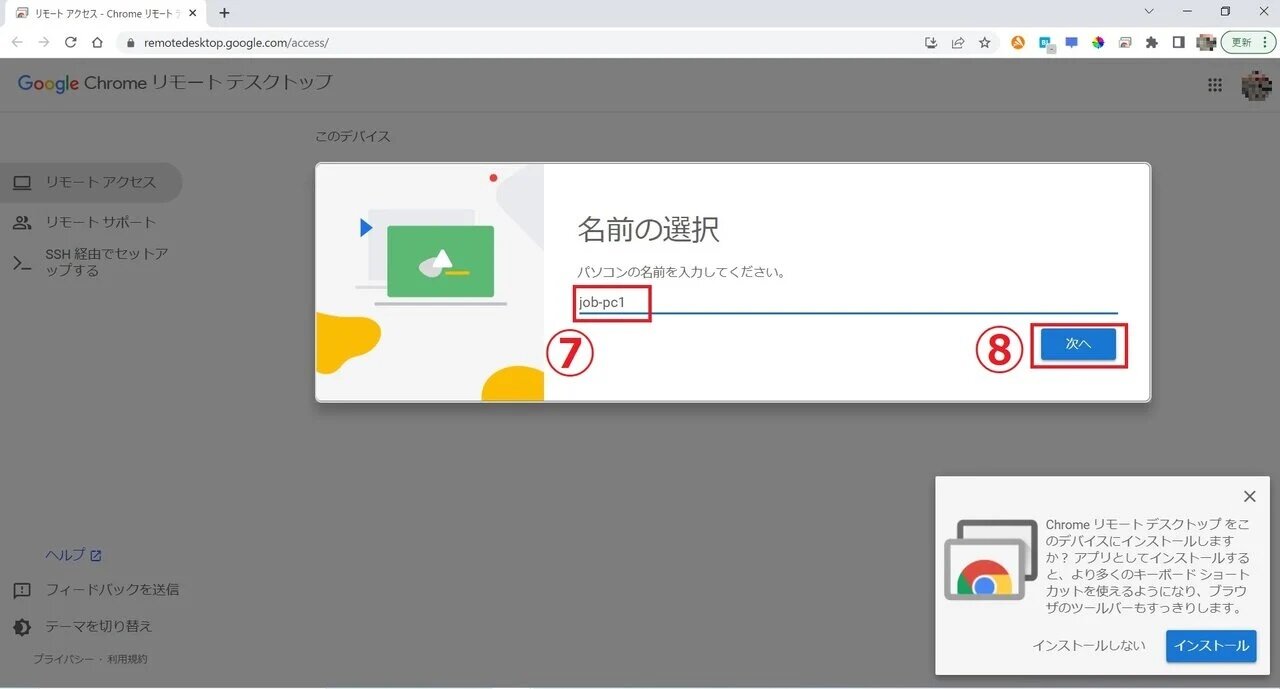Click the teal extension icon with a badge
Screen dimensions: 1280x689
[1046, 43]
